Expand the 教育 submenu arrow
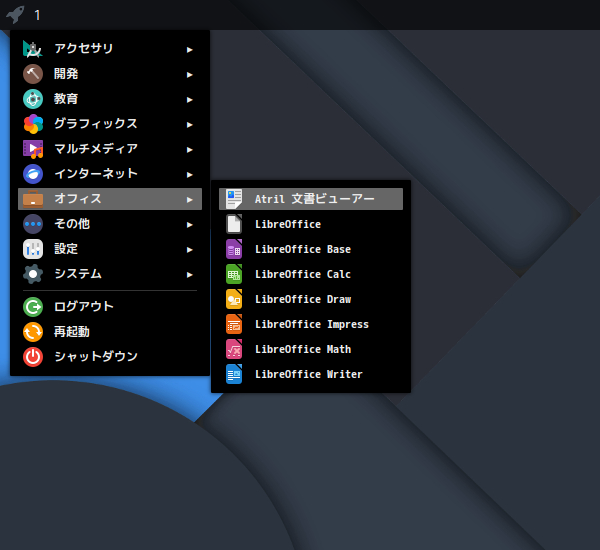The width and height of the screenshot is (600, 550). point(189,100)
